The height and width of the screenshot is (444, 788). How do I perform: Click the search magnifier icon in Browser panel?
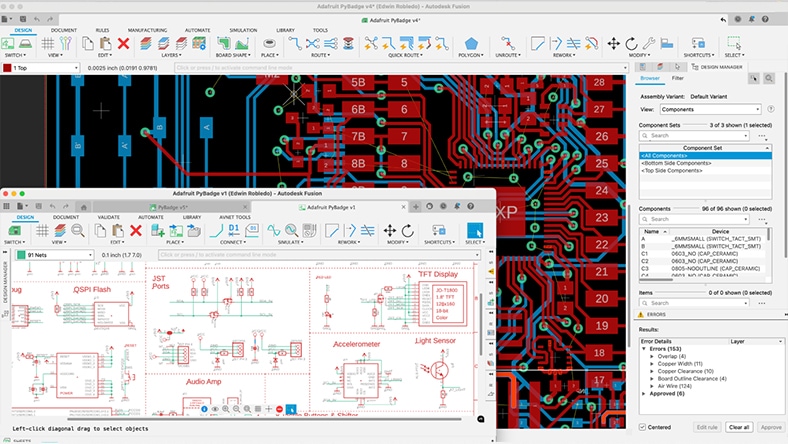[x=768, y=78]
